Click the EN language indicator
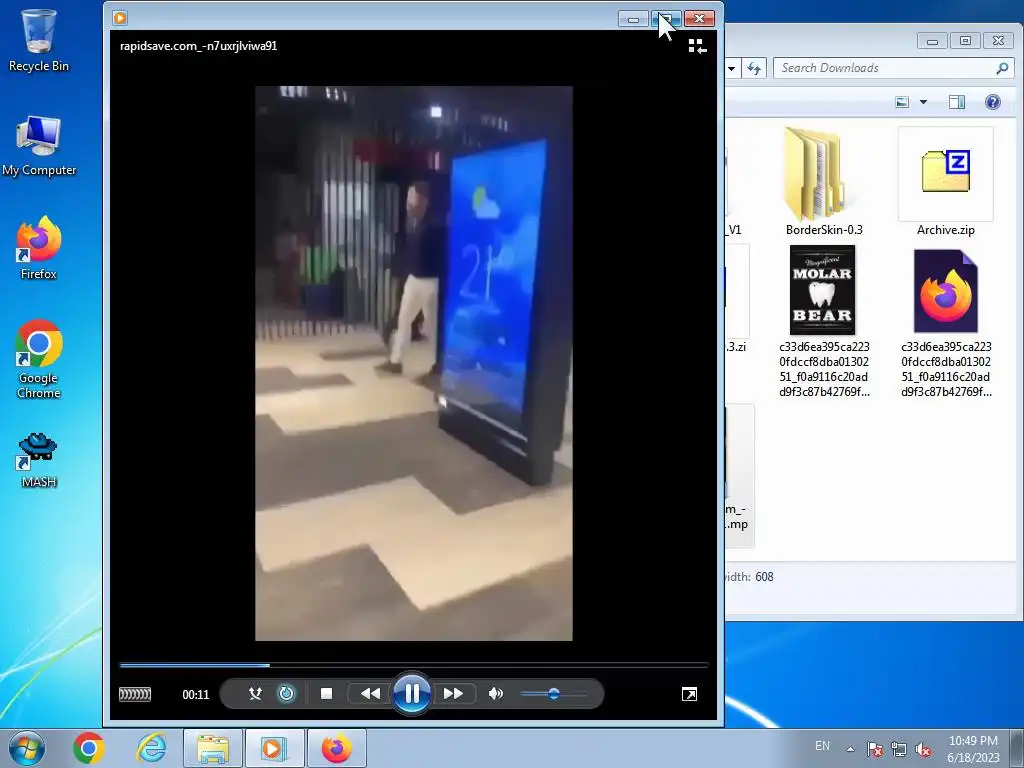This screenshot has width=1024, height=768. click(x=822, y=746)
